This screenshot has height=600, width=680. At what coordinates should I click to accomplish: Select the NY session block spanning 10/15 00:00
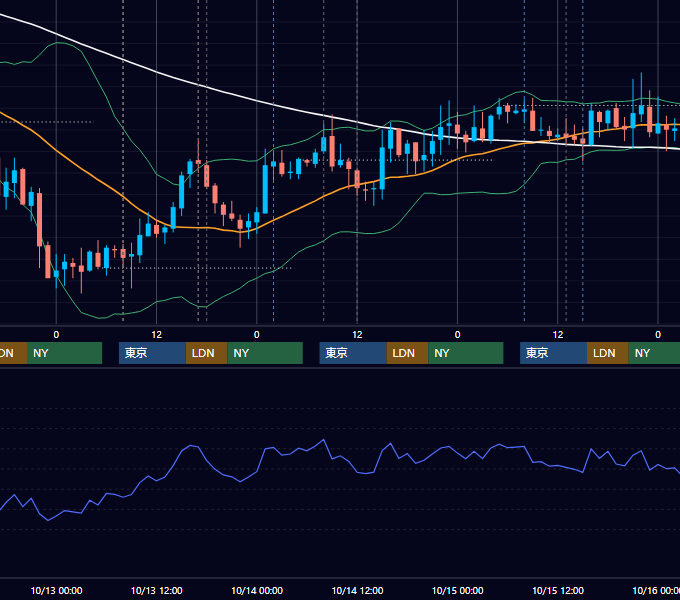pyautogui.click(x=466, y=353)
